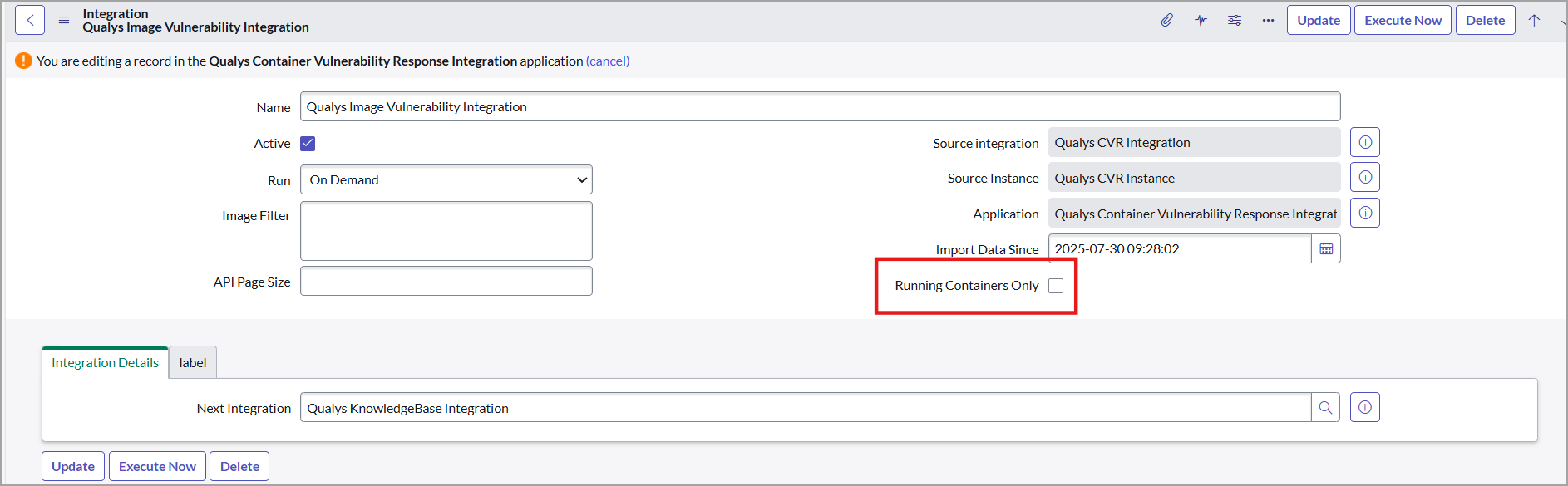
Task: Open the activity stream icon
Action: (1201, 20)
